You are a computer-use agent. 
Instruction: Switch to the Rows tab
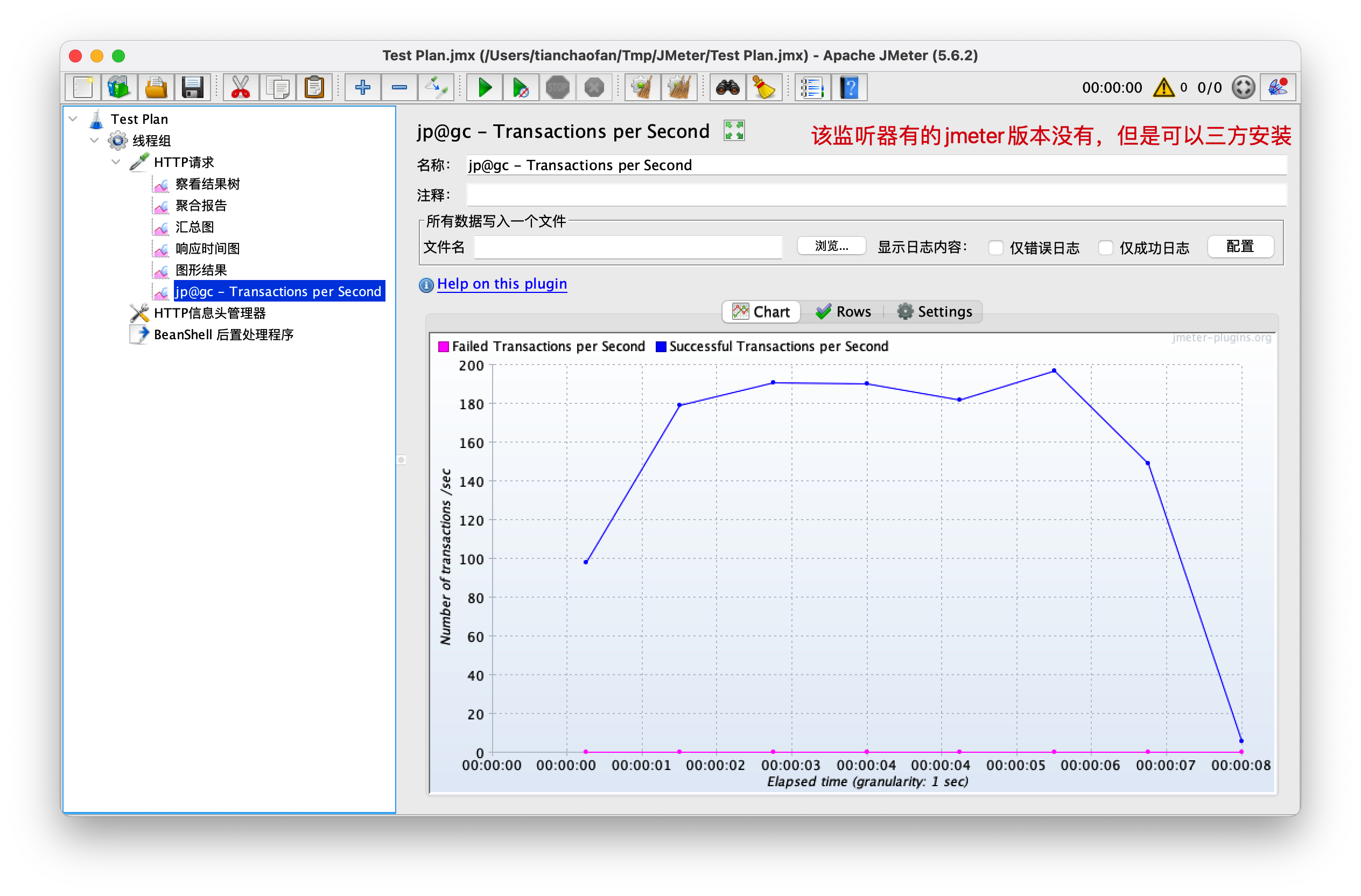pyautogui.click(x=843, y=312)
